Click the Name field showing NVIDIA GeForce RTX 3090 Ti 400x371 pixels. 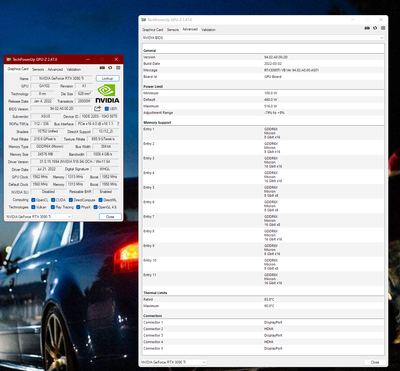pyautogui.click(x=61, y=79)
